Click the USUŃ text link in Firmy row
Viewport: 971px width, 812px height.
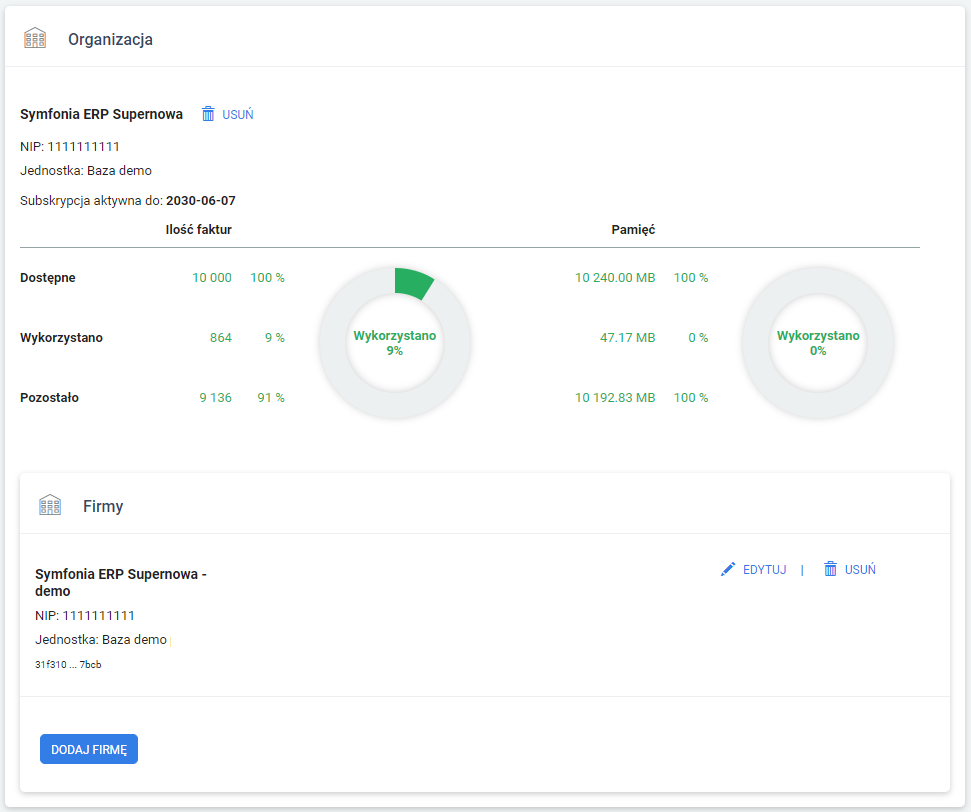point(860,569)
